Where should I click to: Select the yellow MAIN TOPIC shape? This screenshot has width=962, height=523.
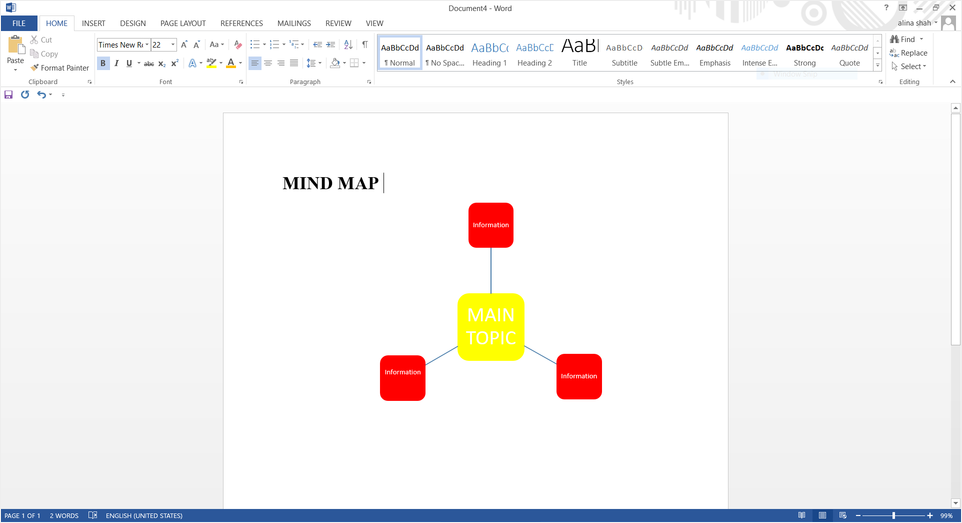491,327
